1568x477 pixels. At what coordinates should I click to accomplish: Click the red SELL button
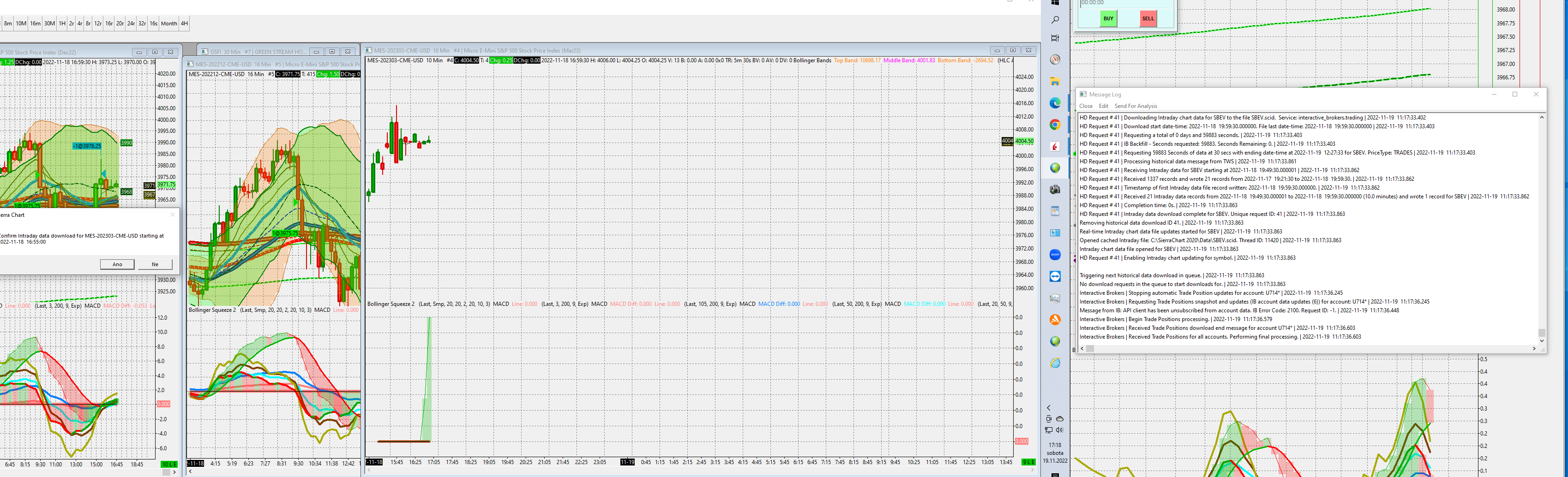pyautogui.click(x=1148, y=18)
